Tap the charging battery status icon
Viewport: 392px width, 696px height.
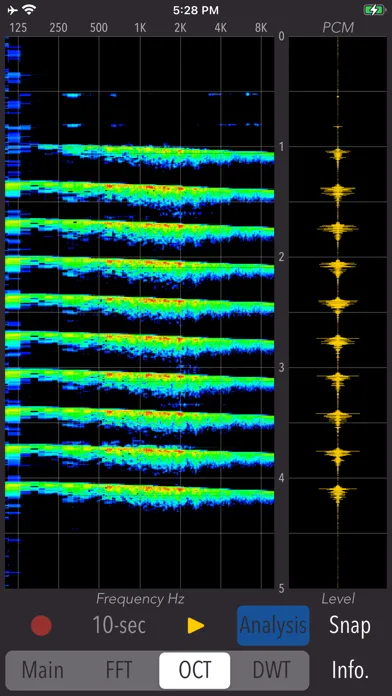pyautogui.click(x=374, y=9)
